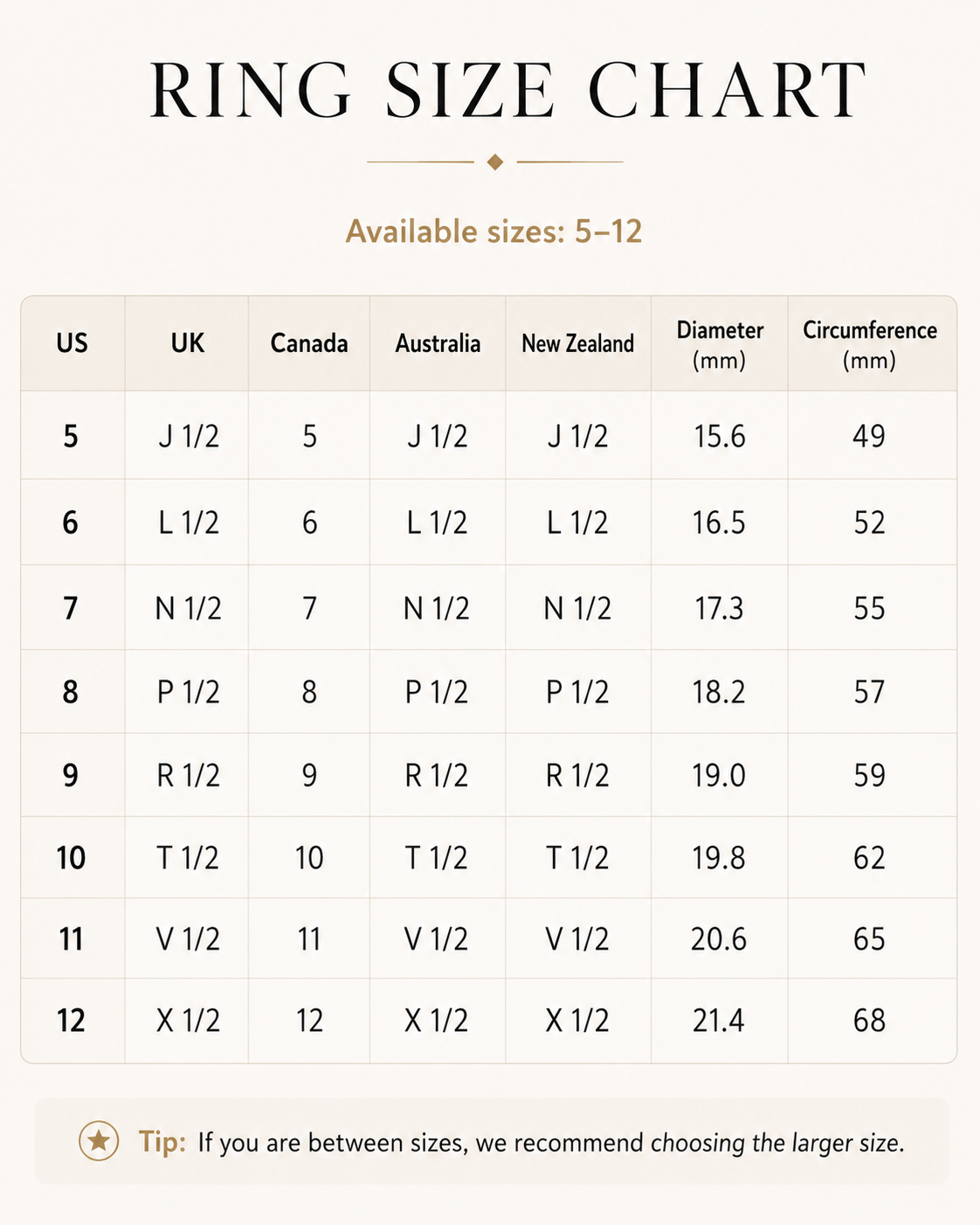Select Canada size 10 cell
980x1225 pixels.
click(x=309, y=858)
